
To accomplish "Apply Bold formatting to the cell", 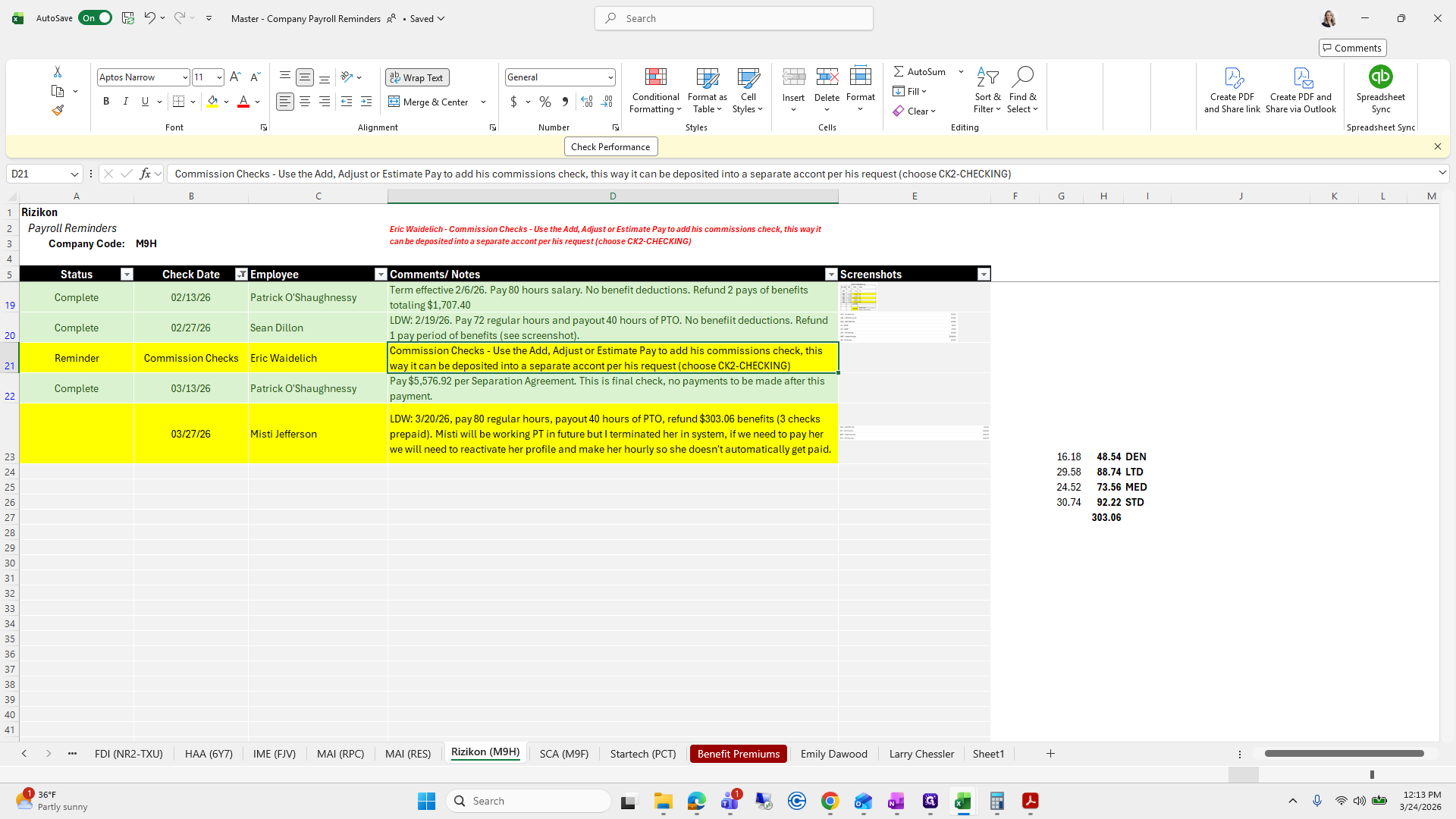I will 106,102.
